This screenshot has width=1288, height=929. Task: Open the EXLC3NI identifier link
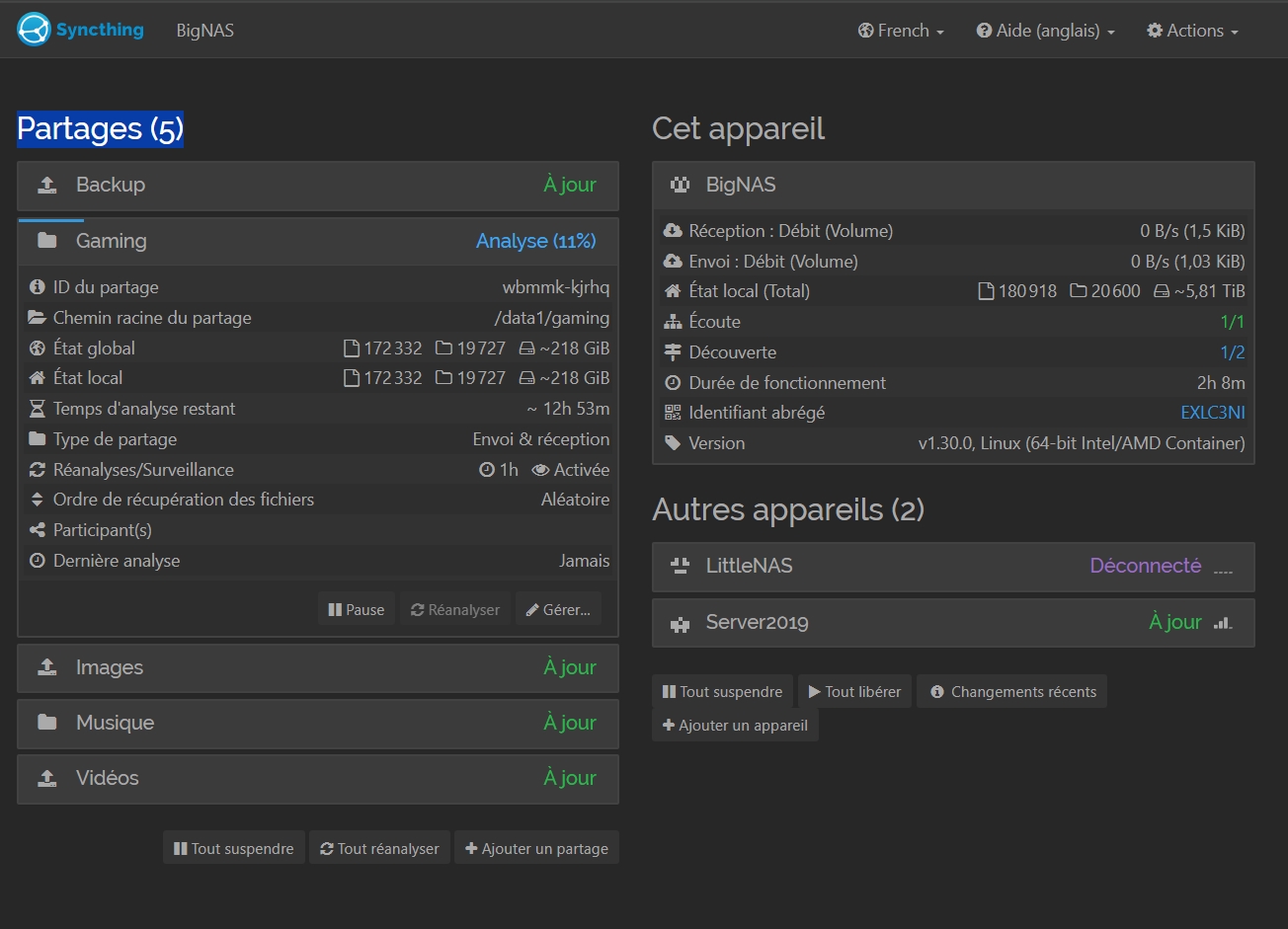click(1212, 413)
